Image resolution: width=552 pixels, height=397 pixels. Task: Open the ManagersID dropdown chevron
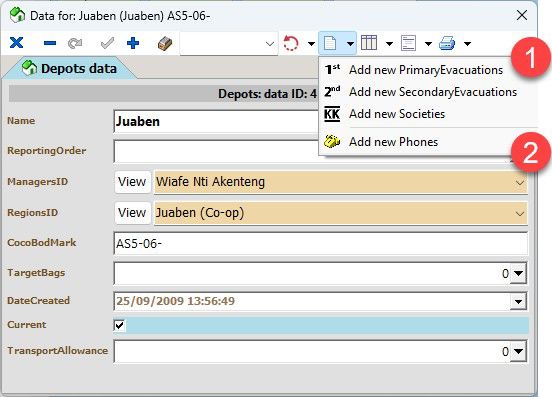coord(520,183)
